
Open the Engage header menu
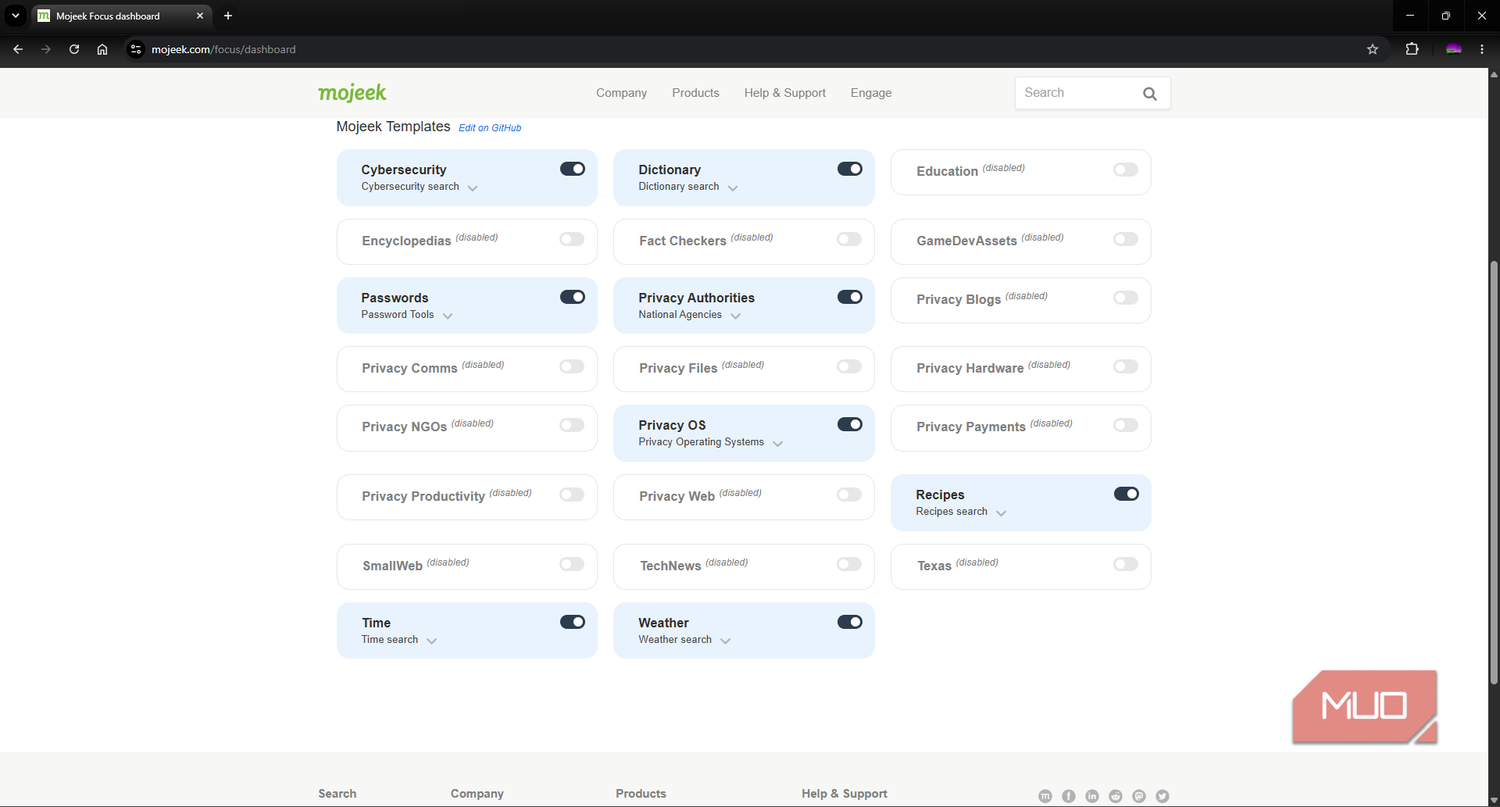871,93
